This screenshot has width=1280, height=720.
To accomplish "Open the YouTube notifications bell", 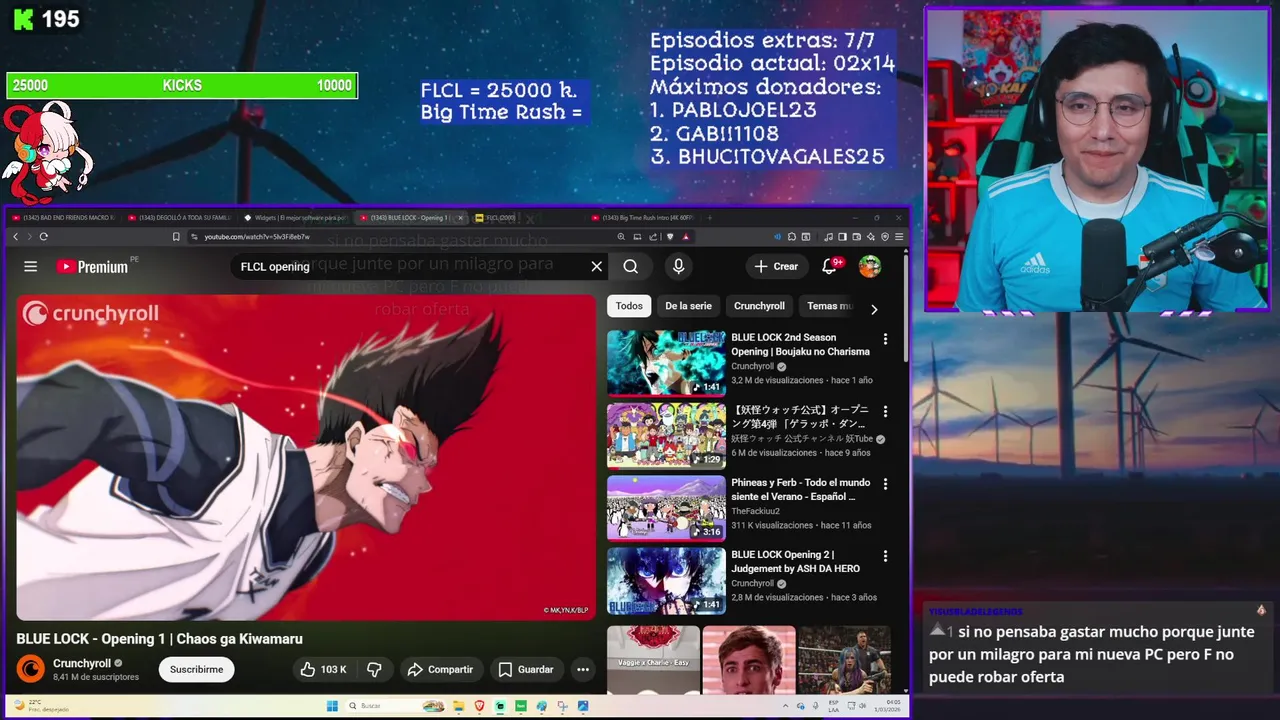I will click(830, 265).
